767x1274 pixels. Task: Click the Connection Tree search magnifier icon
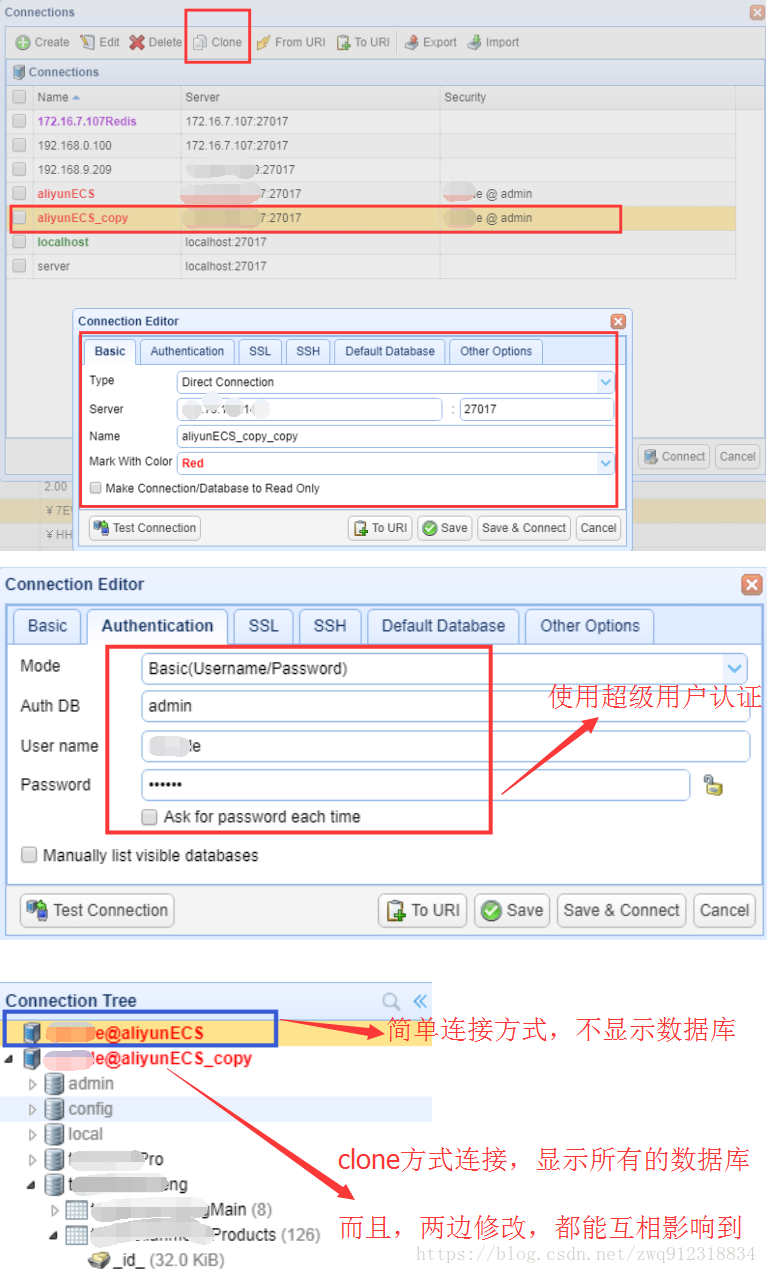coord(391,1001)
